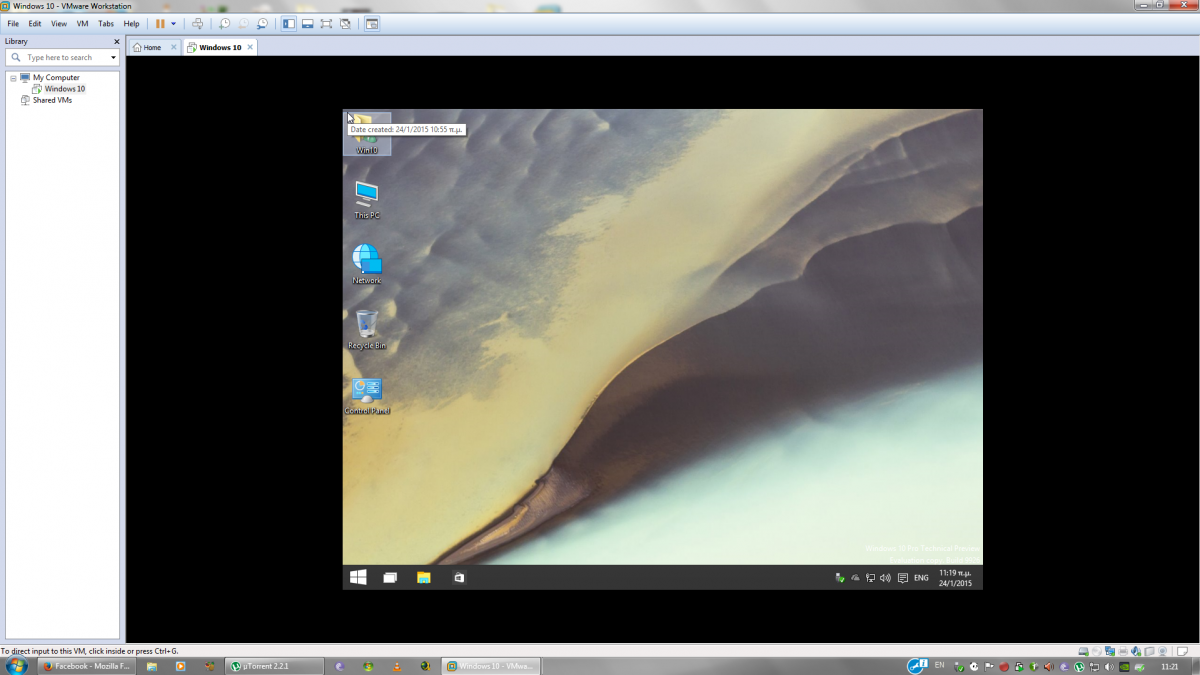Viewport: 1200px width, 675px height.
Task: Open the guest Windows 10 Start button
Action: click(x=358, y=577)
